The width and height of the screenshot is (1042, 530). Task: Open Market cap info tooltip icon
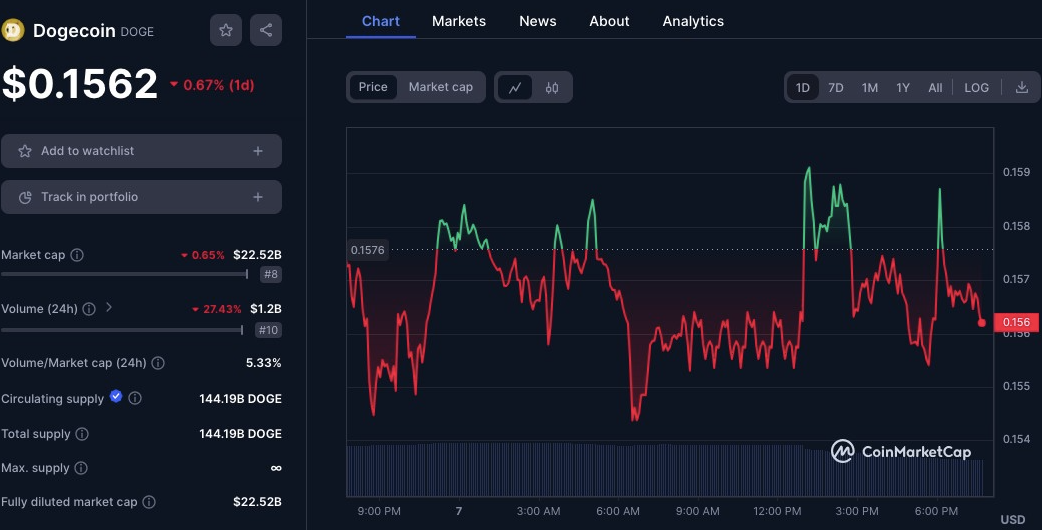[x=77, y=255]
